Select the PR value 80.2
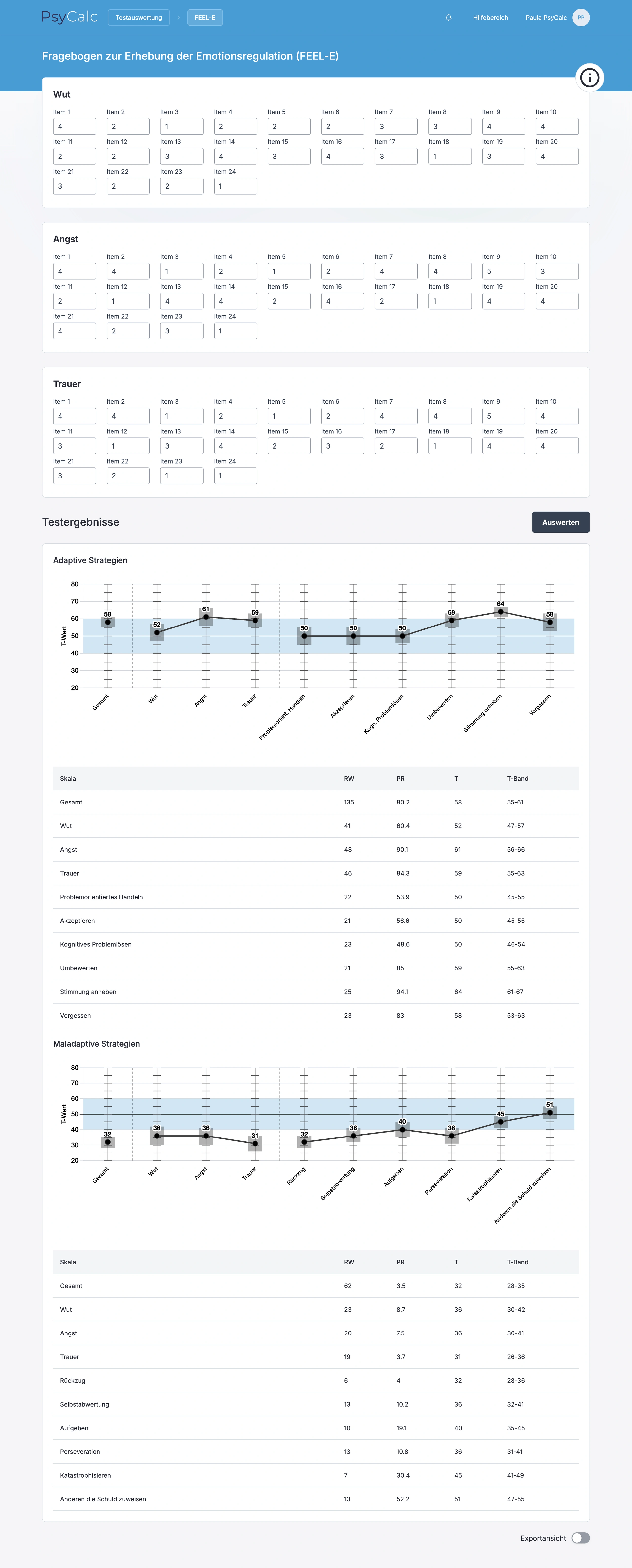The image size is (632, 1568). point(403,802)
